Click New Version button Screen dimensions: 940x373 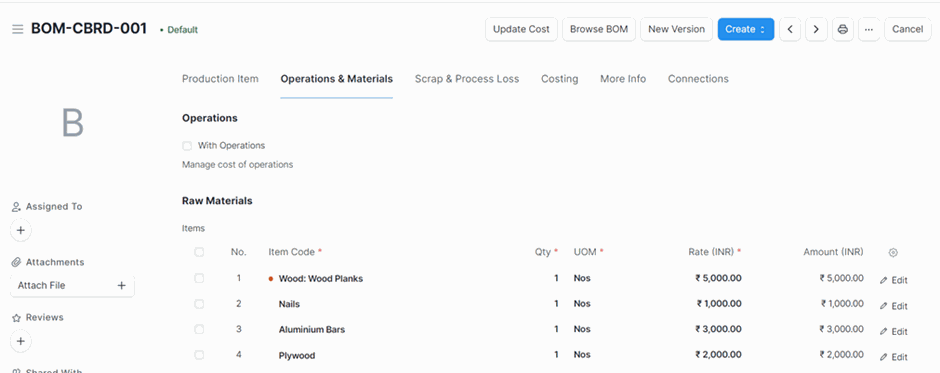pos(676,29)
